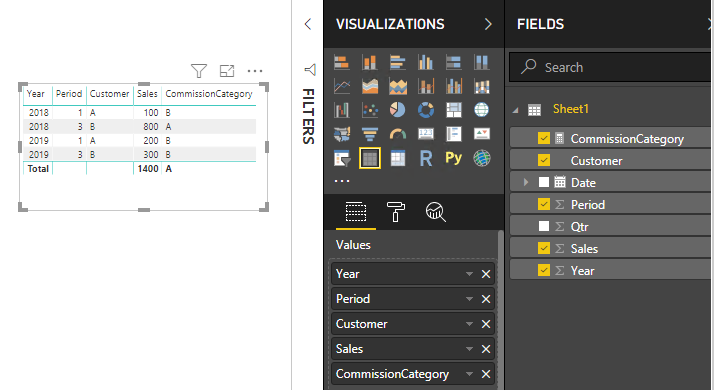The height and width of the screenshot is (390, 714).
Task: Switch to the Fields well tab
Action: [x=356, y=212]
